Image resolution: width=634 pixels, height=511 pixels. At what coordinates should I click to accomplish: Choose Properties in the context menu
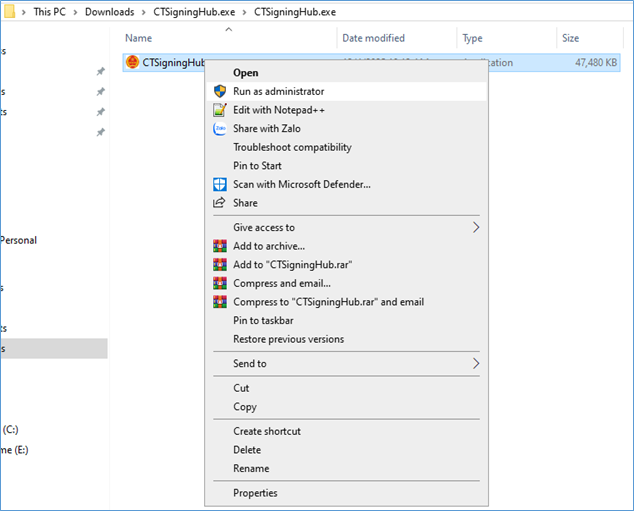coord(255,493)
